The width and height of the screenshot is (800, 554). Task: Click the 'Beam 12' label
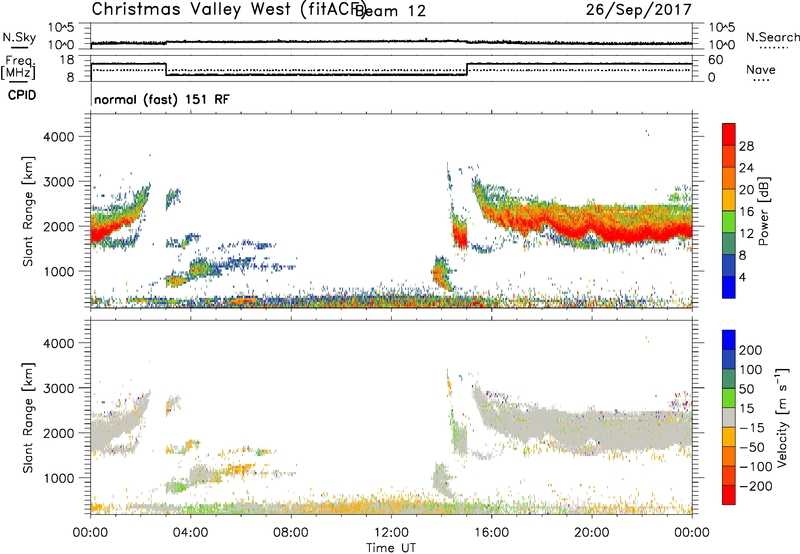click(391, 11)
